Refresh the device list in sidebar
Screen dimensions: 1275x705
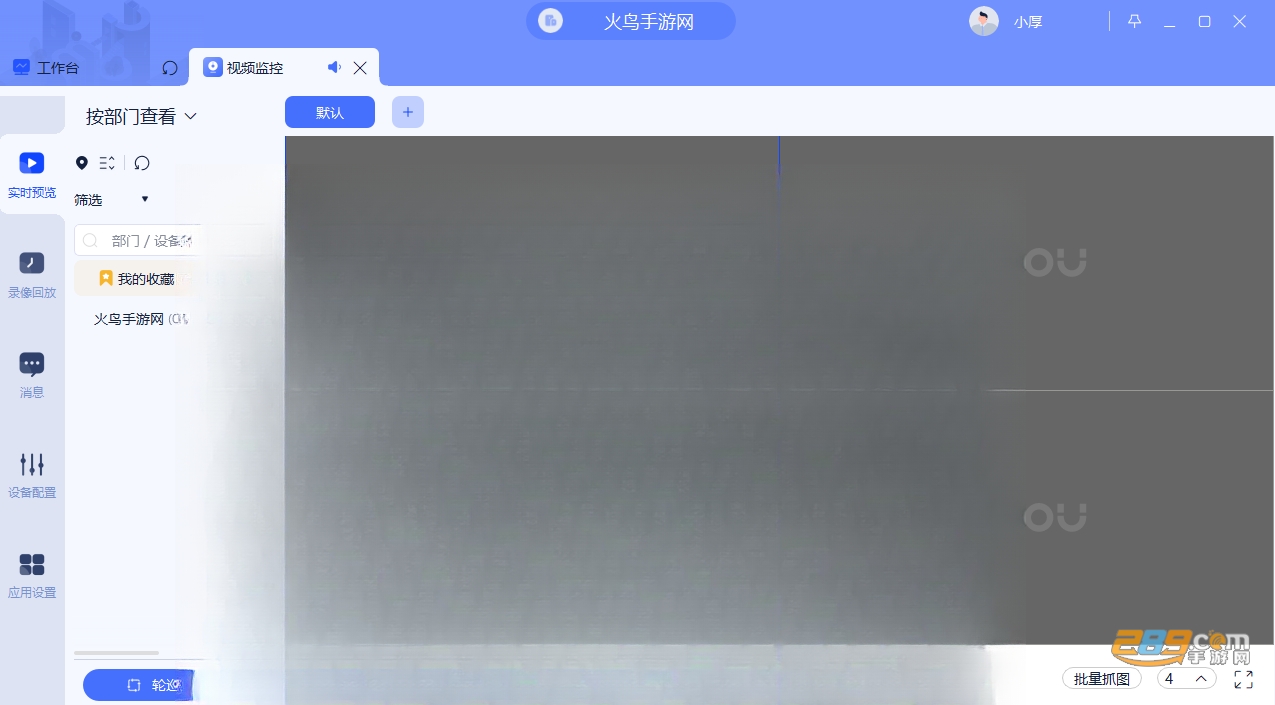pyautogui.click(x=142, y=163)
